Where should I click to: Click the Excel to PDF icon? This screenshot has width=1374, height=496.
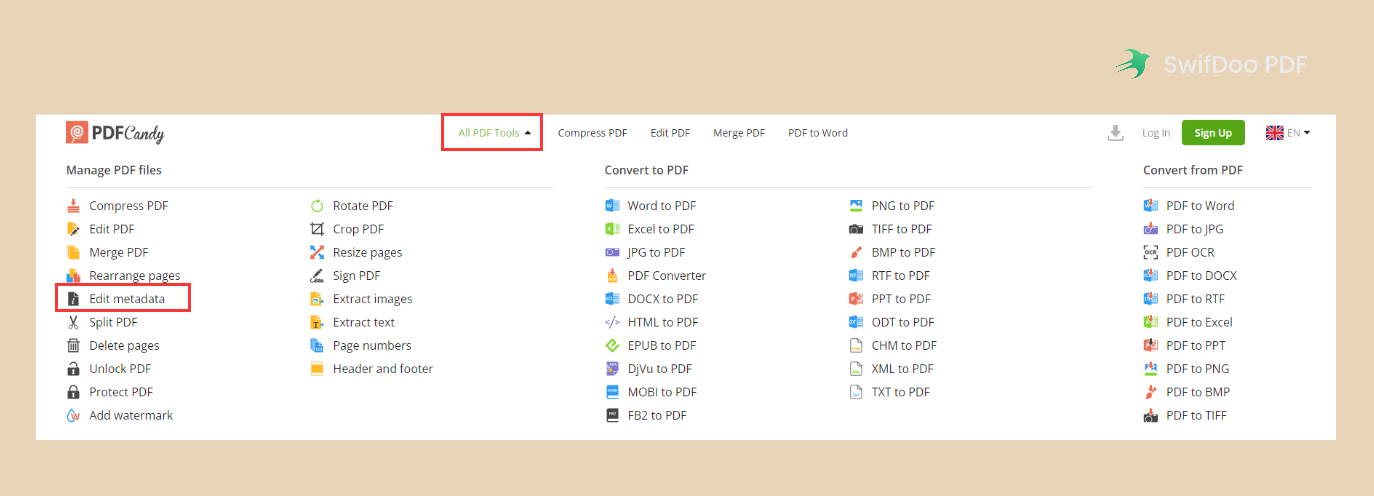(612, 229)
